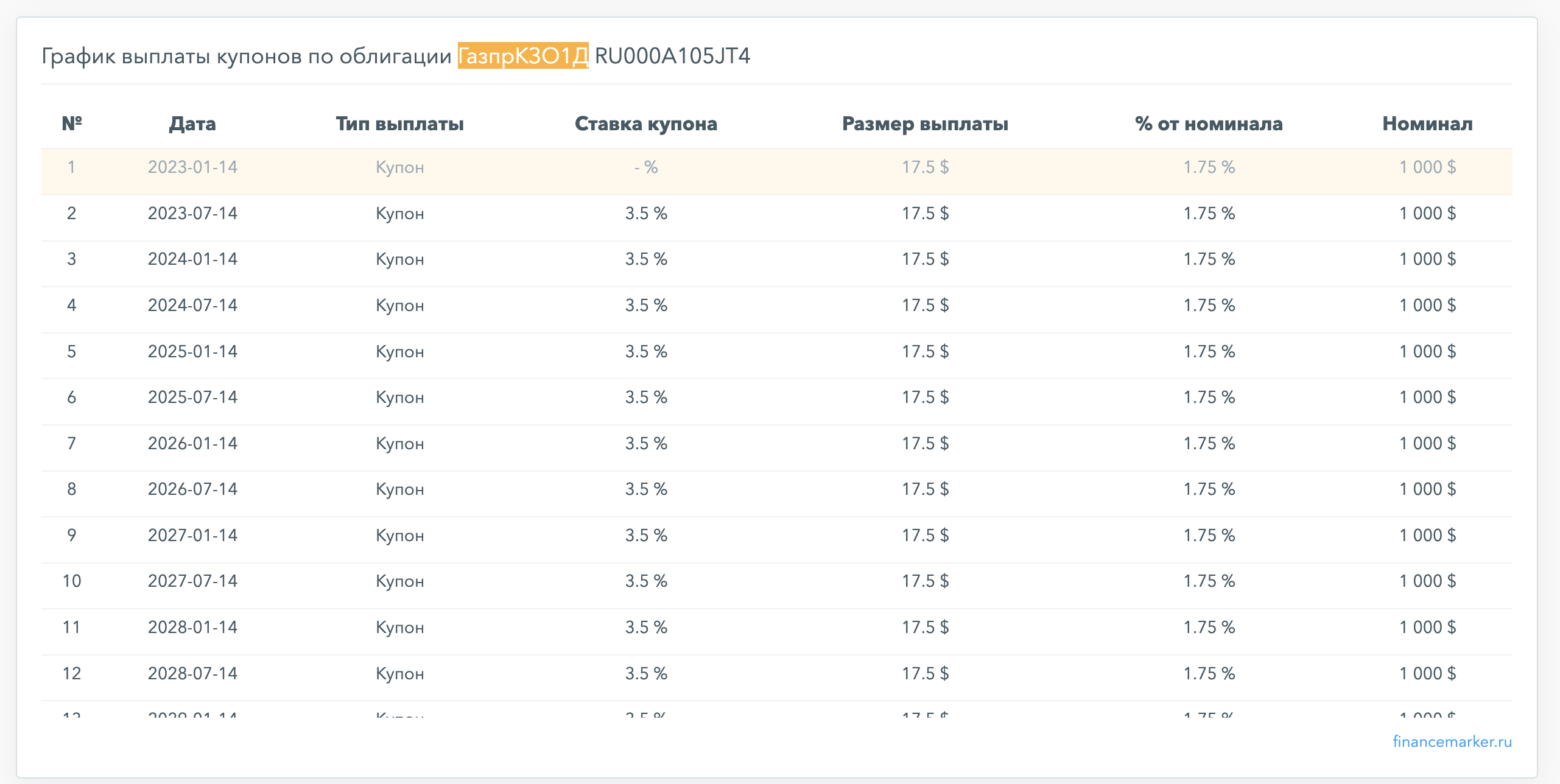Screen dimensions: 1560x784
Task: Select the date 2025-07-14
Action: click(192, 397)
